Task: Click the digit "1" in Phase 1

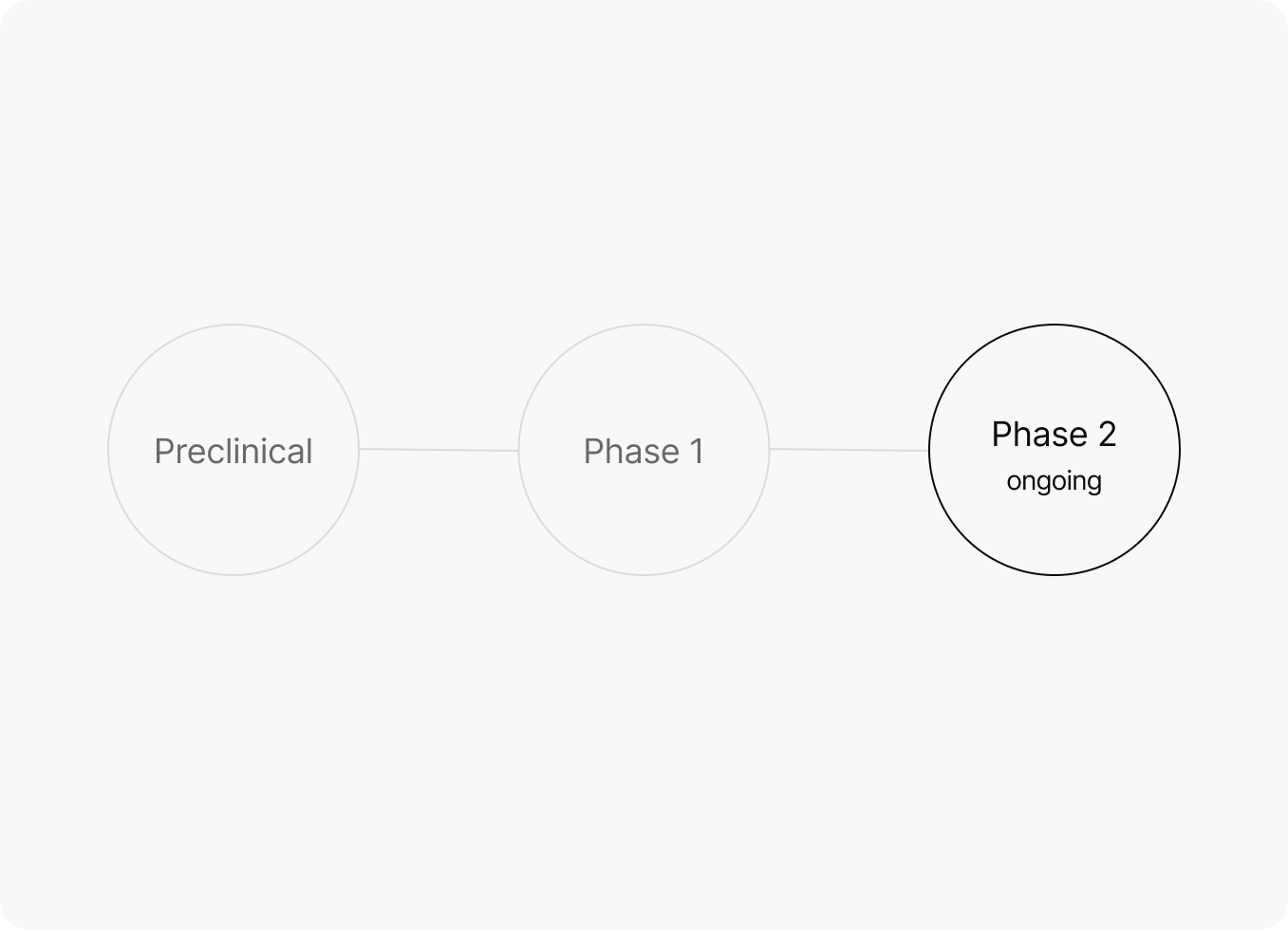Action: [698, 452]
